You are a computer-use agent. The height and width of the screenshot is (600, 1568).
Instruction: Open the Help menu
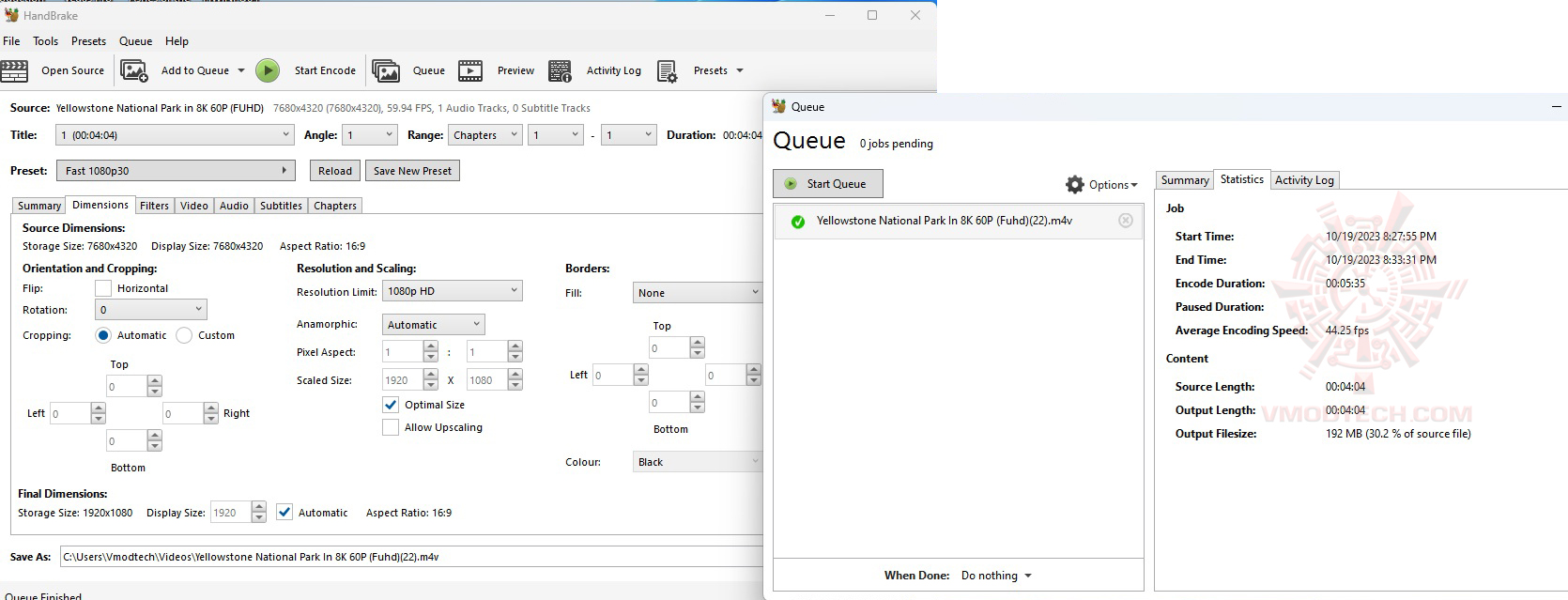[177, 41]
